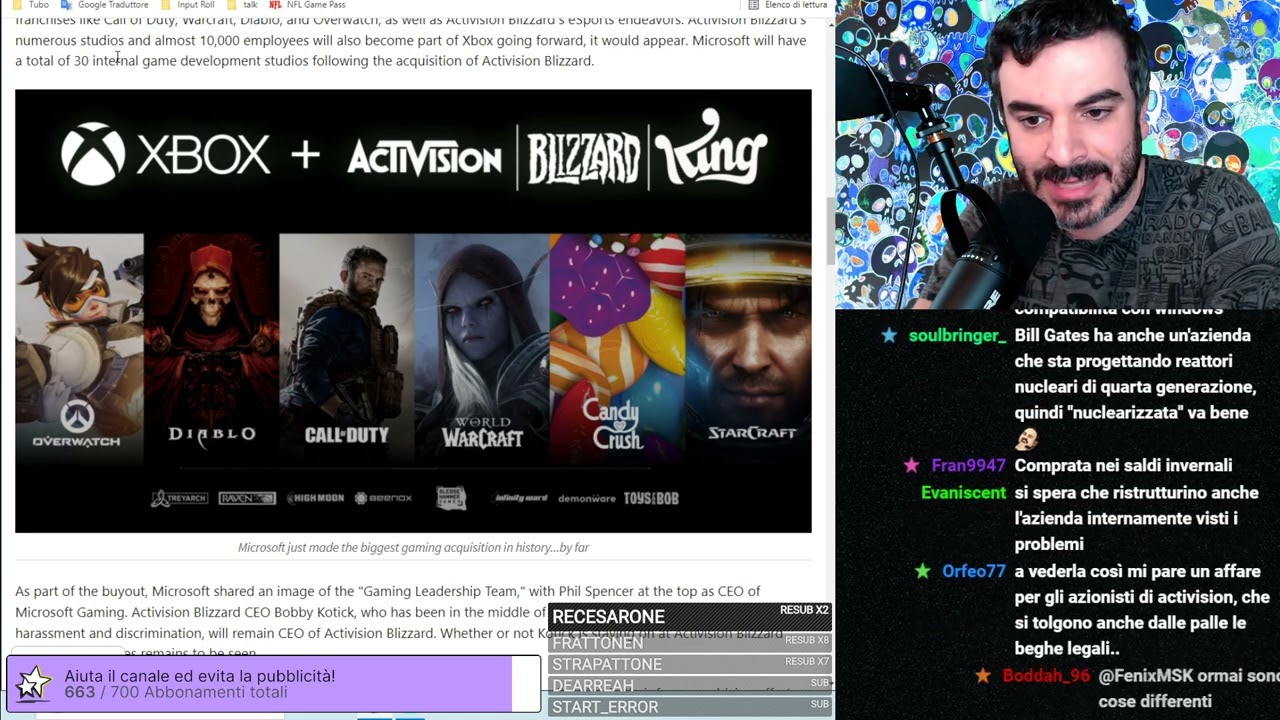The width and height of the screenshot is (1280, 720).
Task: Open the Input Roll bookmark folder
Action: (188, 5)
